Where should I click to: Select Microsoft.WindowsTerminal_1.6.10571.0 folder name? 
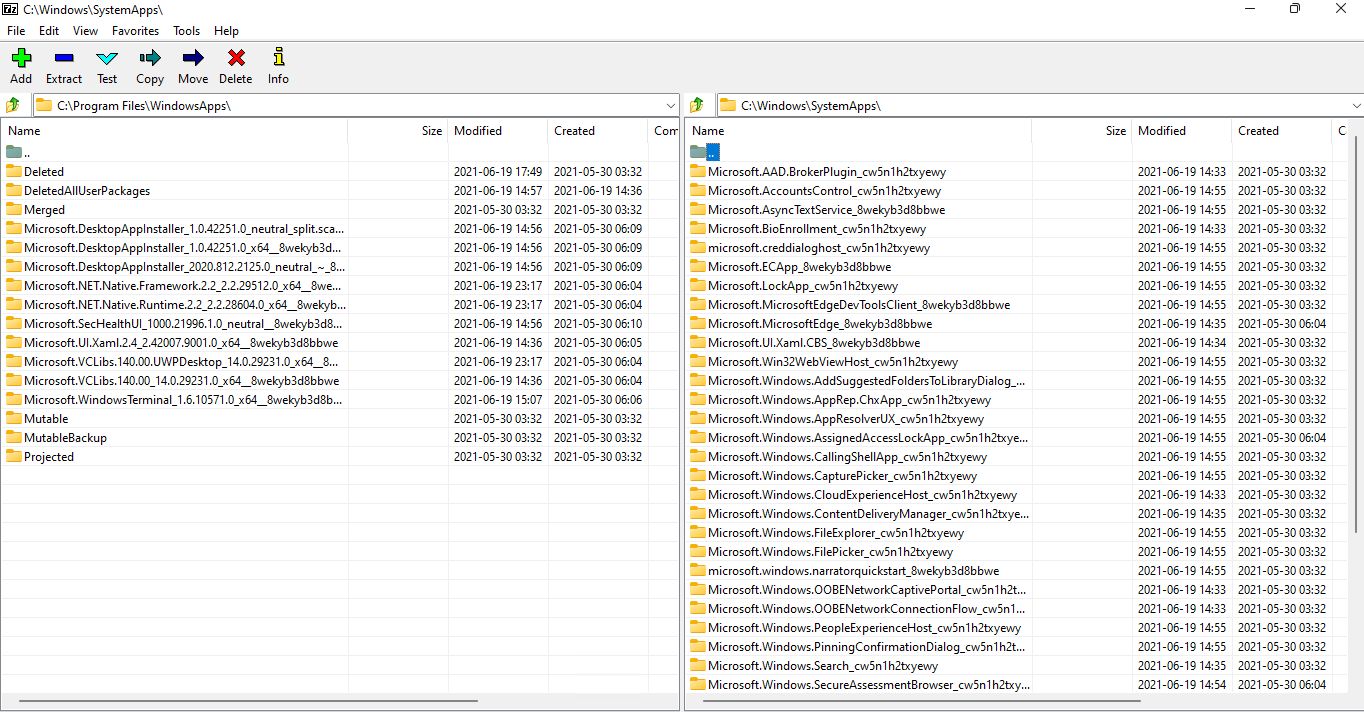click(x=183, y=399)
